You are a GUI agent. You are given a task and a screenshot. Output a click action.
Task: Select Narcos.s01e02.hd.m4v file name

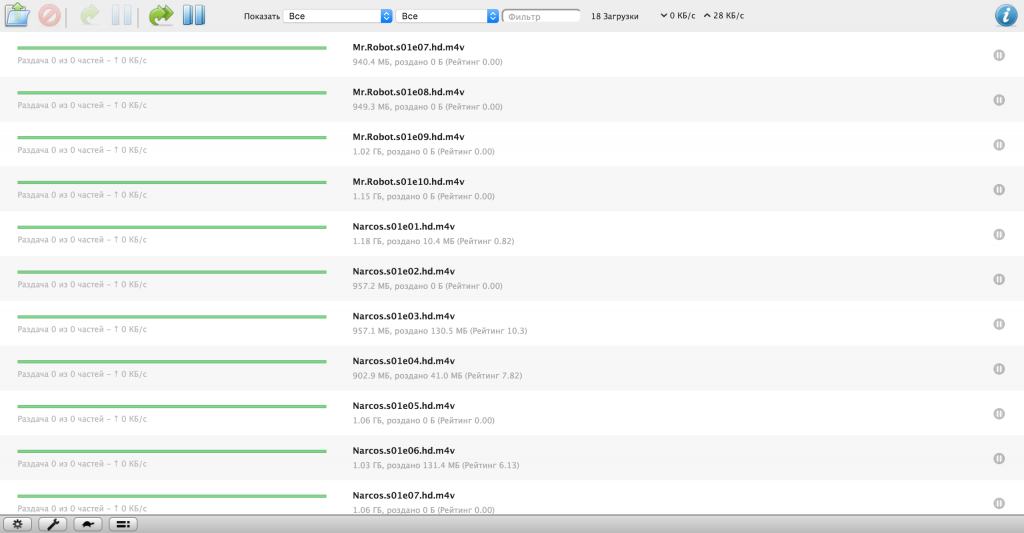coord(404,271)
